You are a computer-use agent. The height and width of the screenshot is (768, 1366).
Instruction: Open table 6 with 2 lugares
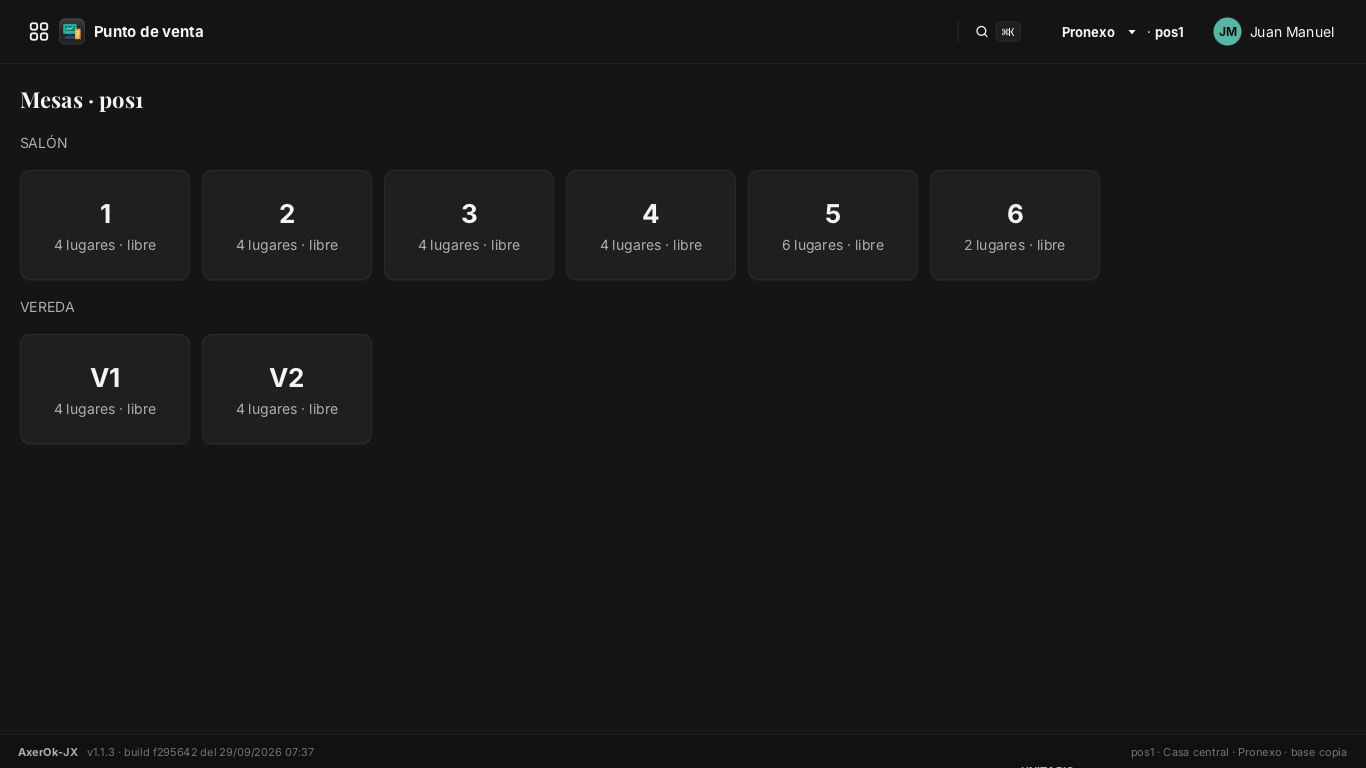click(1015, 225)
